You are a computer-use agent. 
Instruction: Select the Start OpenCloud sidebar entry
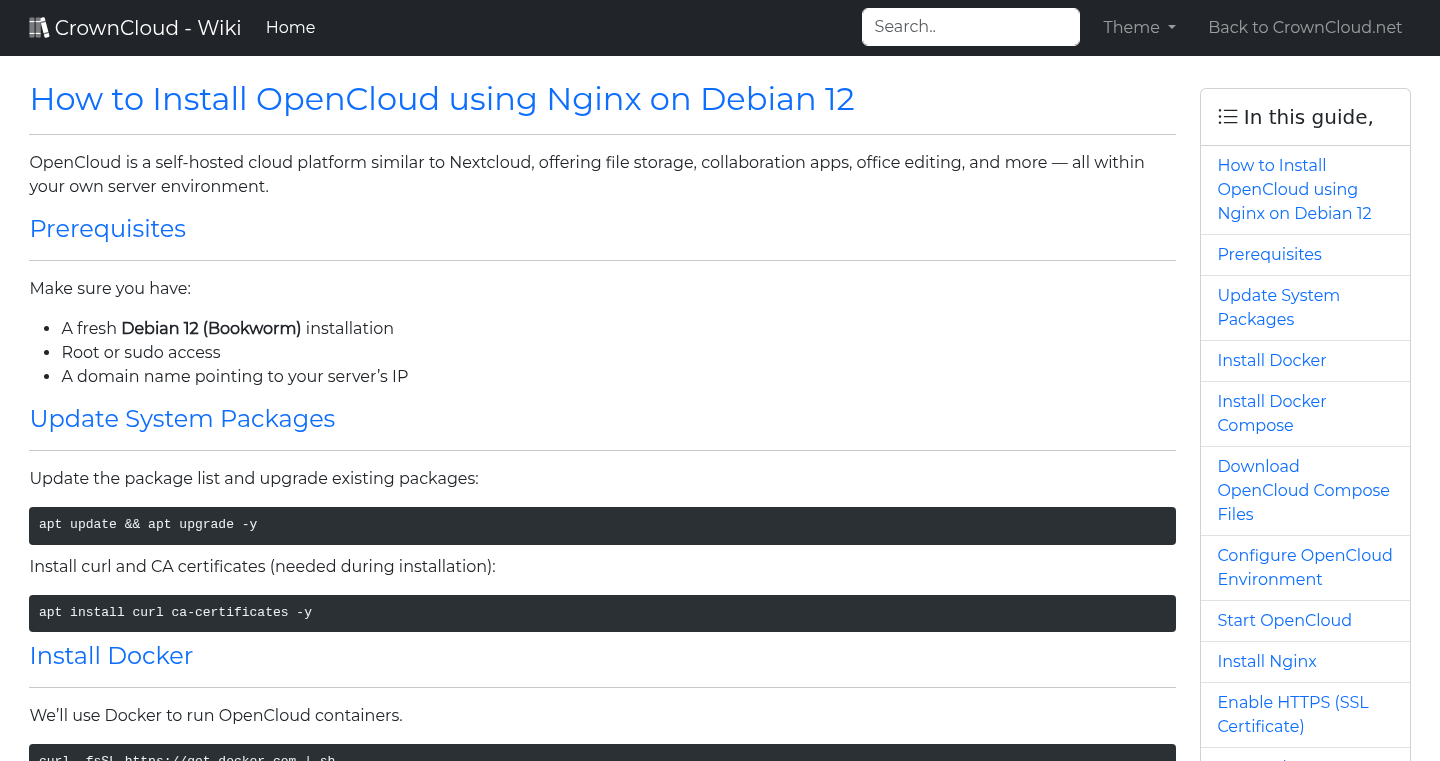pos(1284,620)
